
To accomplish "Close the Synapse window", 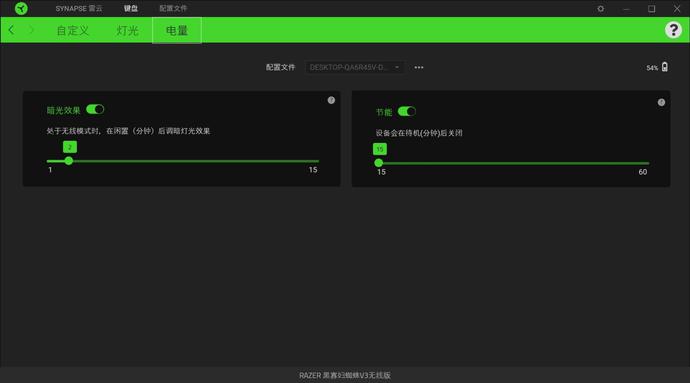I will coord(677,8).
